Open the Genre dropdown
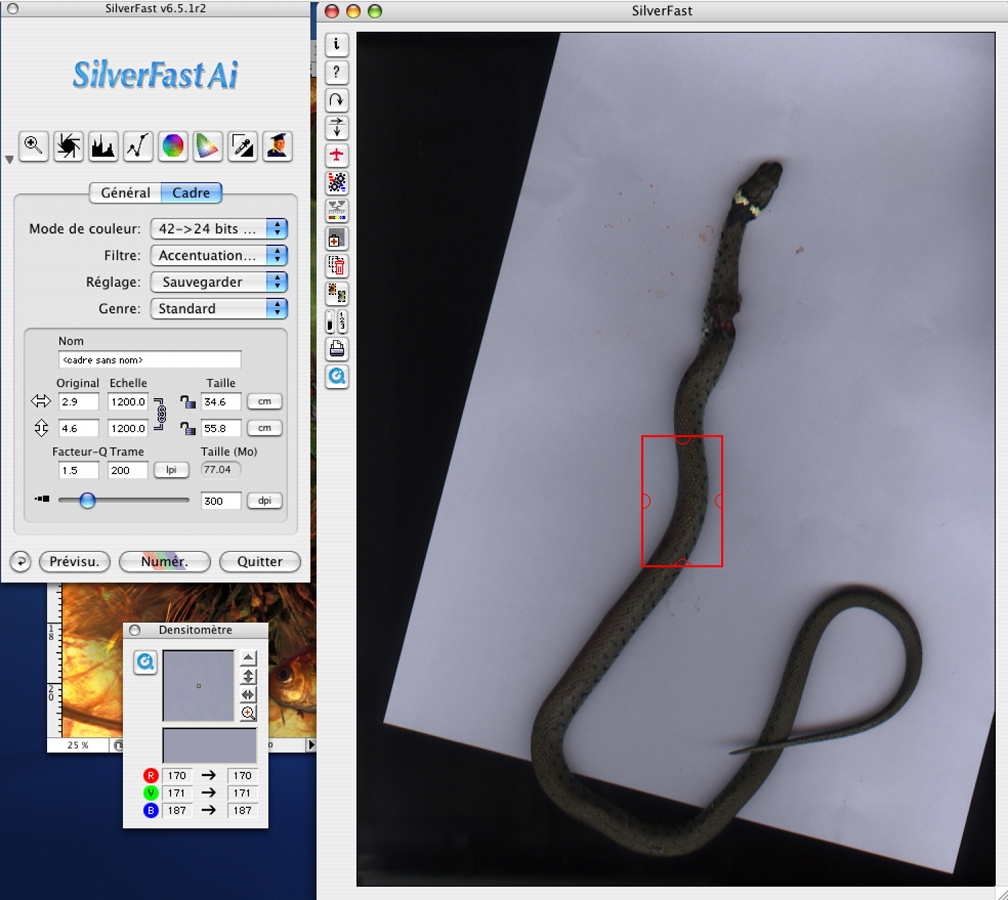1008x900 pixels. (x=218, y=309)
